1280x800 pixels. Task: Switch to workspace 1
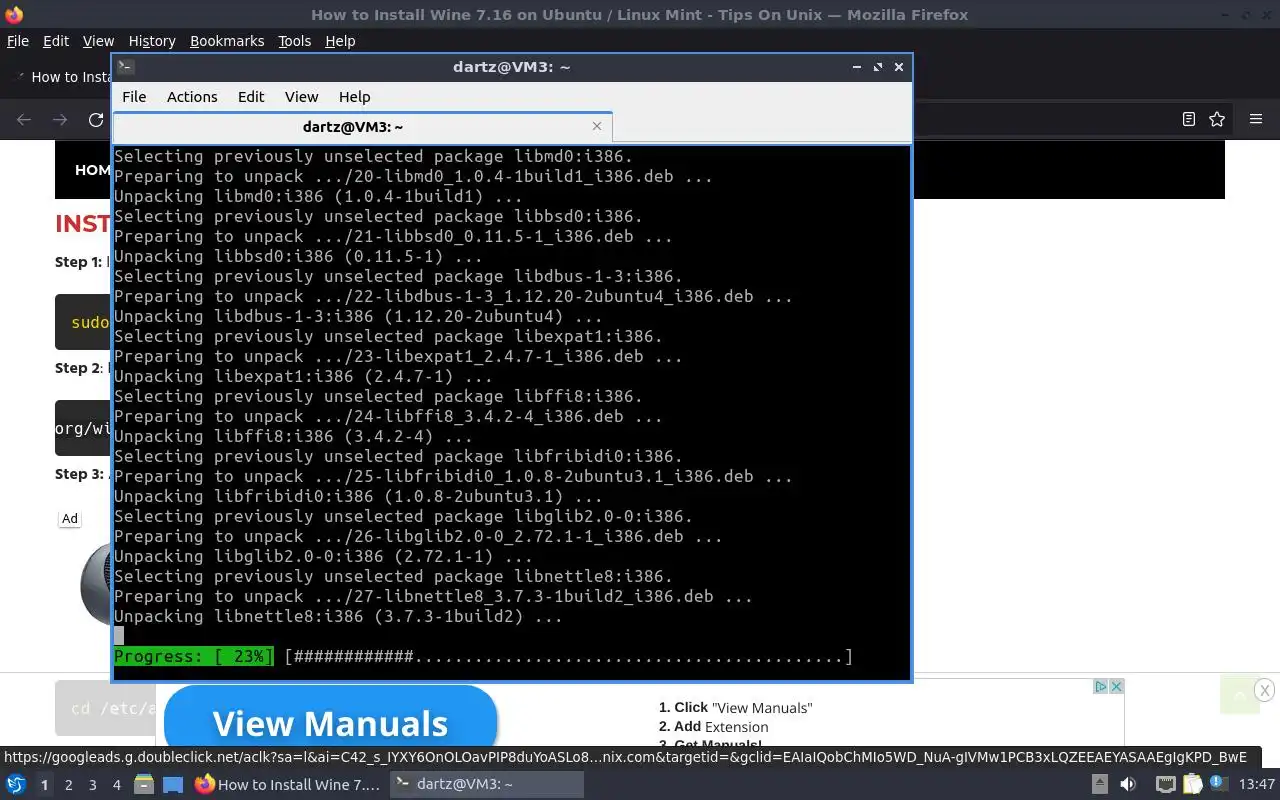44,785
